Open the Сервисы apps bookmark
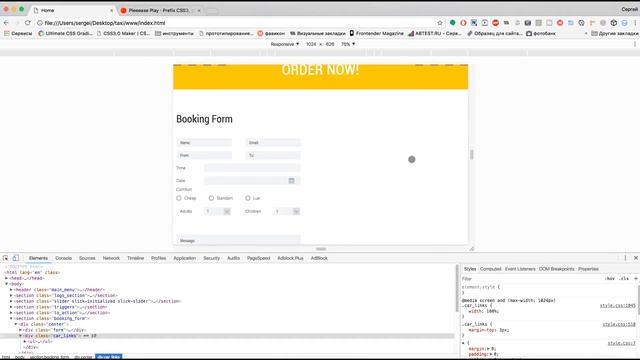The image size is (640, 360). click(x=18, y=33)
